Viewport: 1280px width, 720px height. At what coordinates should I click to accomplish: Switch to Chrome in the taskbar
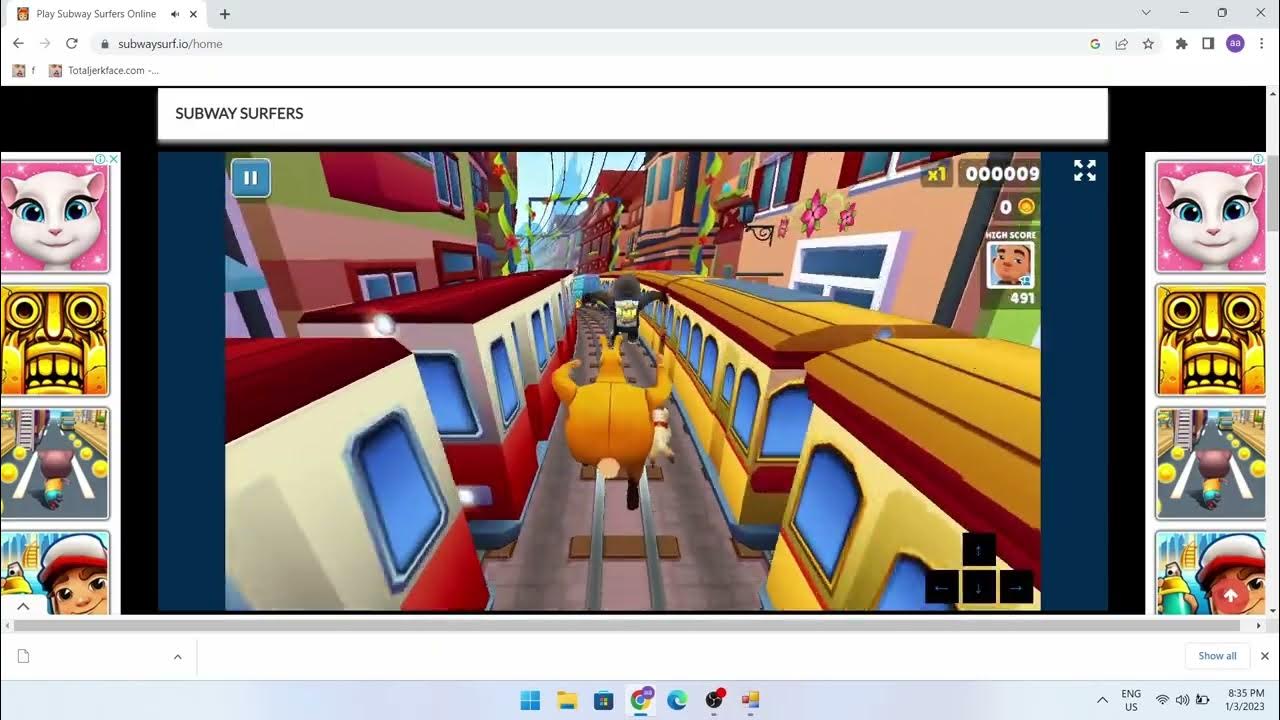click(x=640, y=700)
